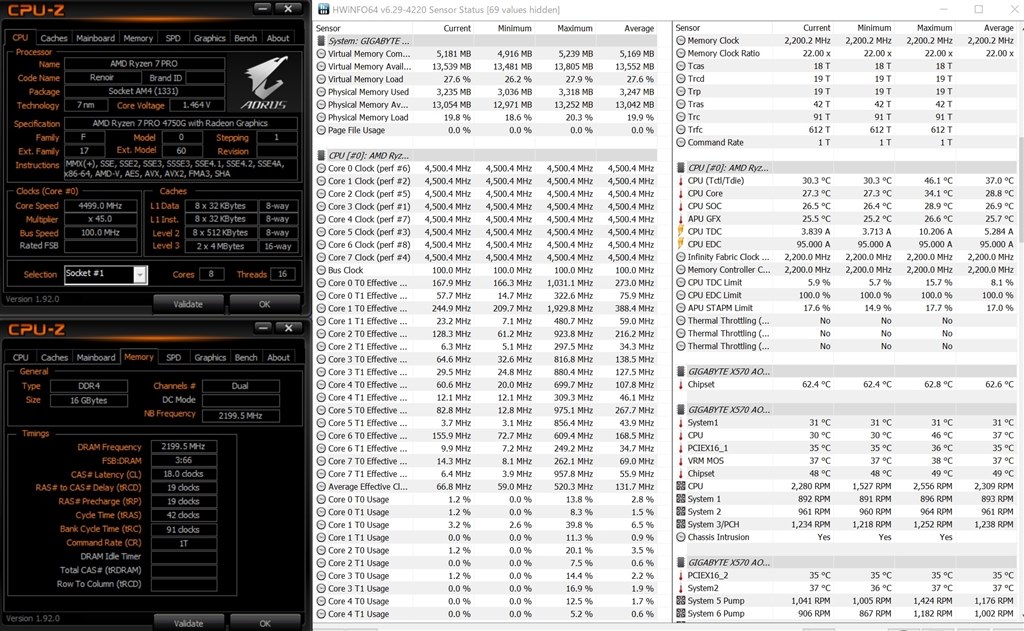Click the Core 0 T0 Usage row icon
Screen dimensions: 1024x631
(x=321, y=500)
